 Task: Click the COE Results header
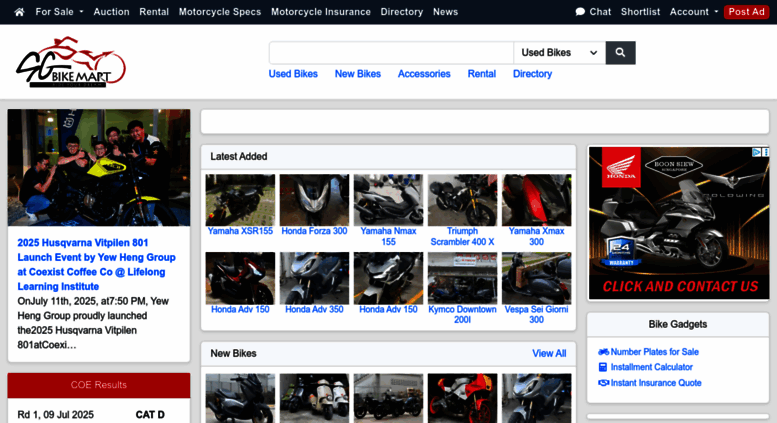coord(99,385)
